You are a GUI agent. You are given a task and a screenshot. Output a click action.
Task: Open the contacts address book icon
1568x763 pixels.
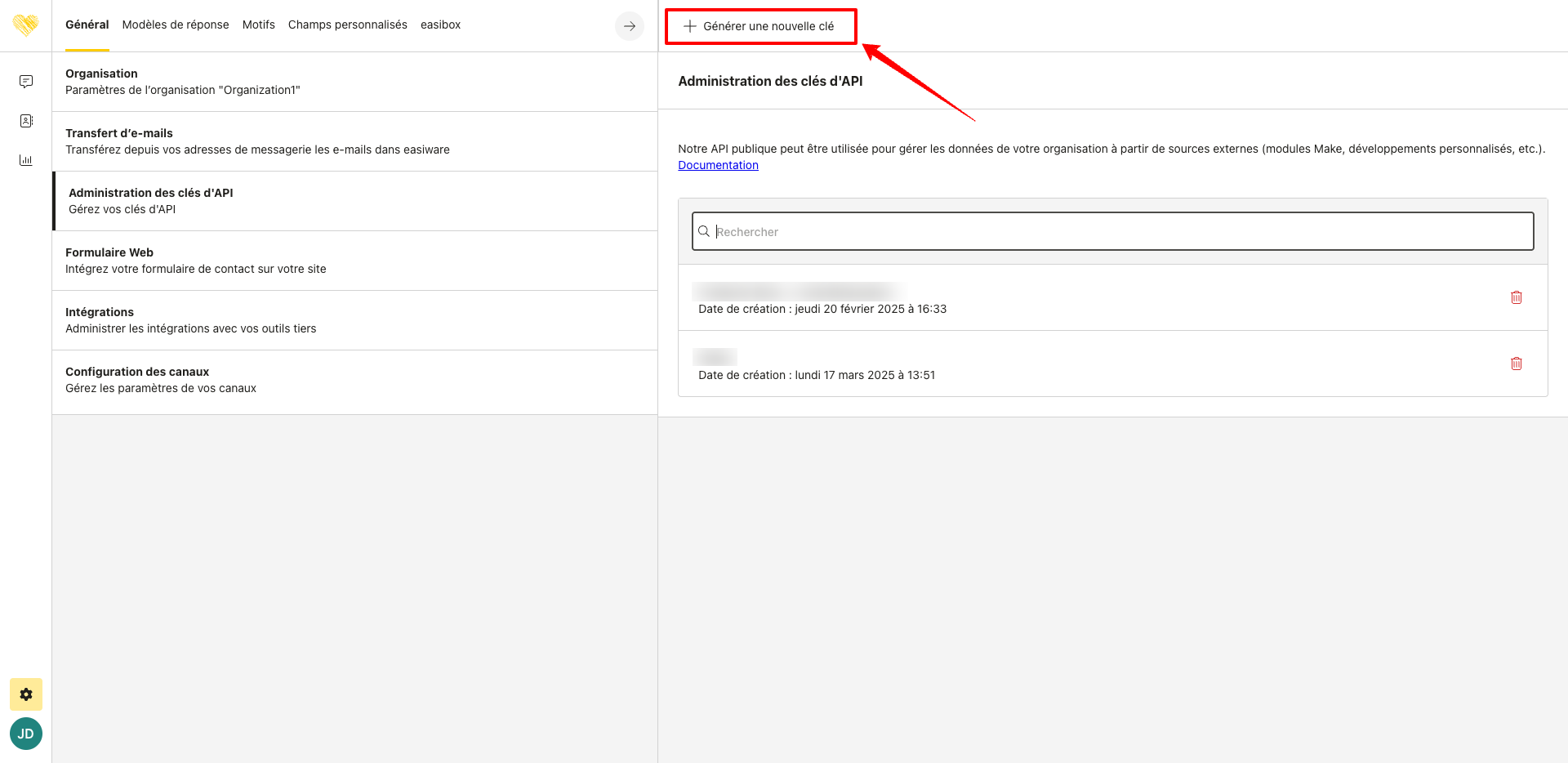[x=26, y=121]
